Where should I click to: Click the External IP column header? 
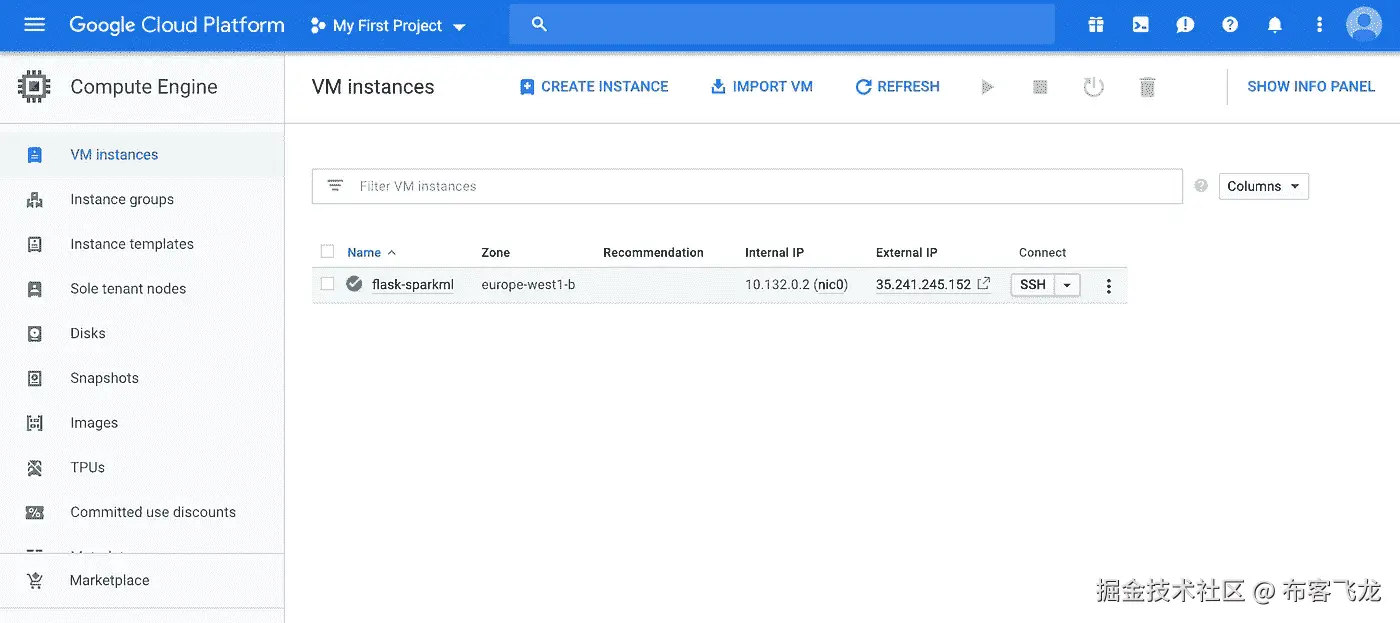point(906,253)
